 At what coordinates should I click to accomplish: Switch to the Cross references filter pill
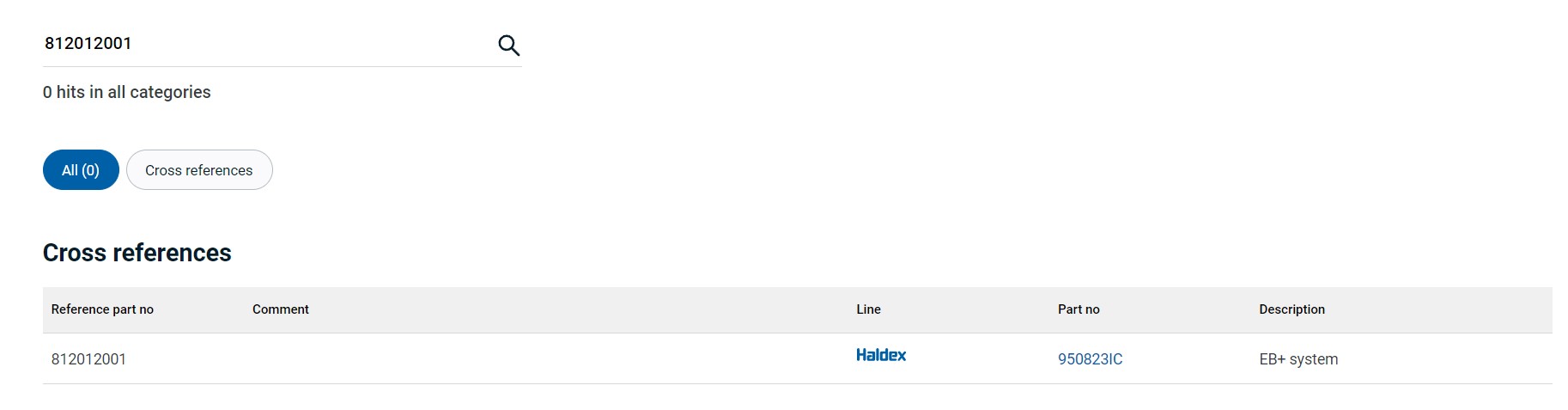point(199,170)
